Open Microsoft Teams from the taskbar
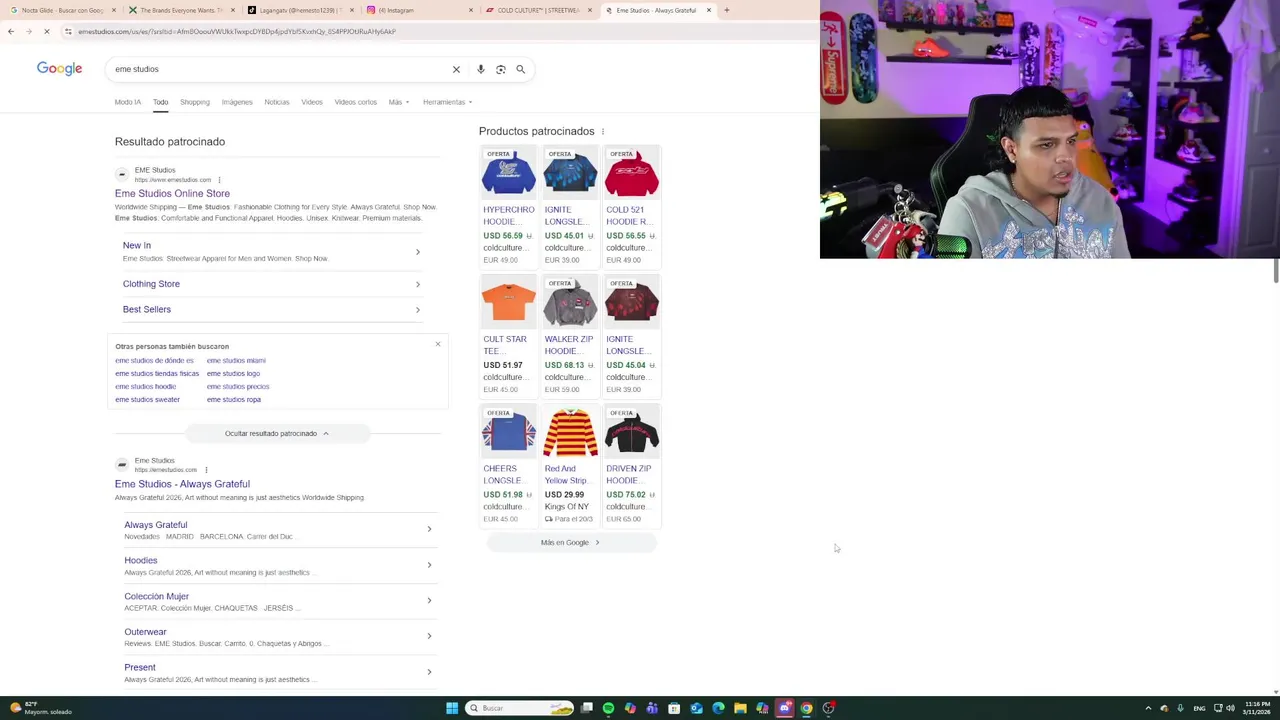Viewport: 1280px width, 720px height. coord(652,708)
